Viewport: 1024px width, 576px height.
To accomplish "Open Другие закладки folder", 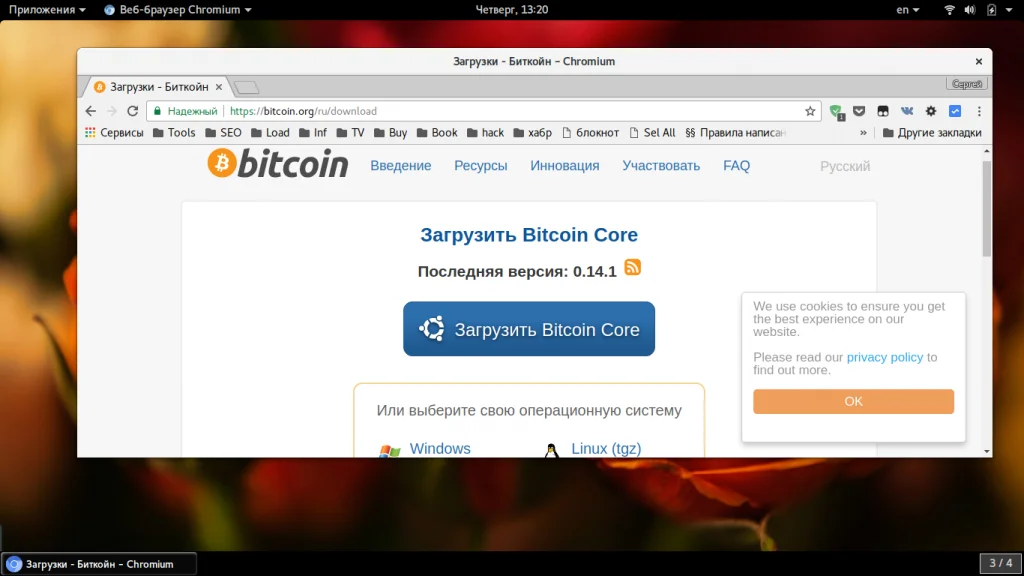I will 932,133.
